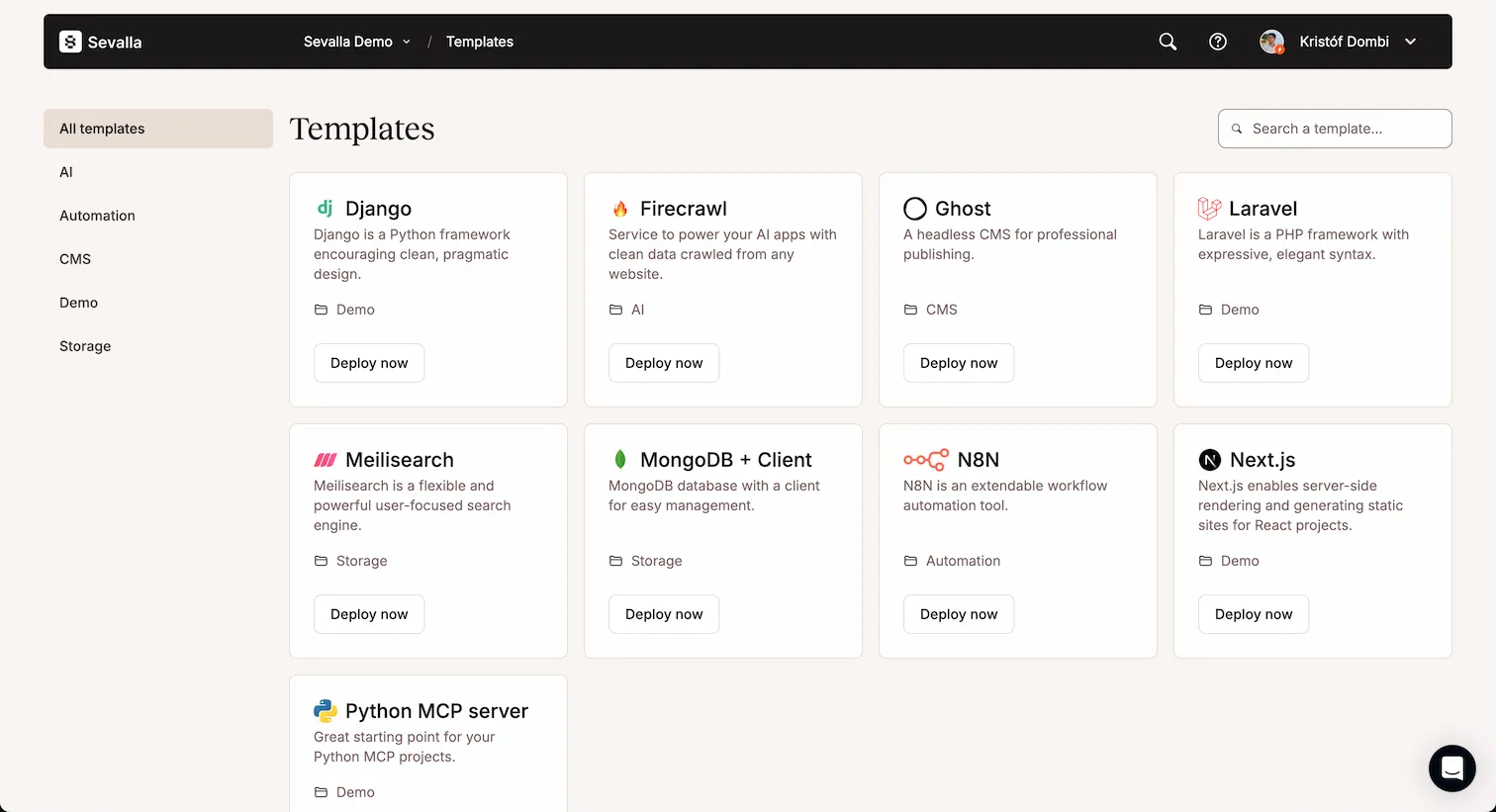This screenshot has width=1496, height=812.
Task: Click the Next.js logo icon
Action: pyautogui.click(x=1210, y=460)
